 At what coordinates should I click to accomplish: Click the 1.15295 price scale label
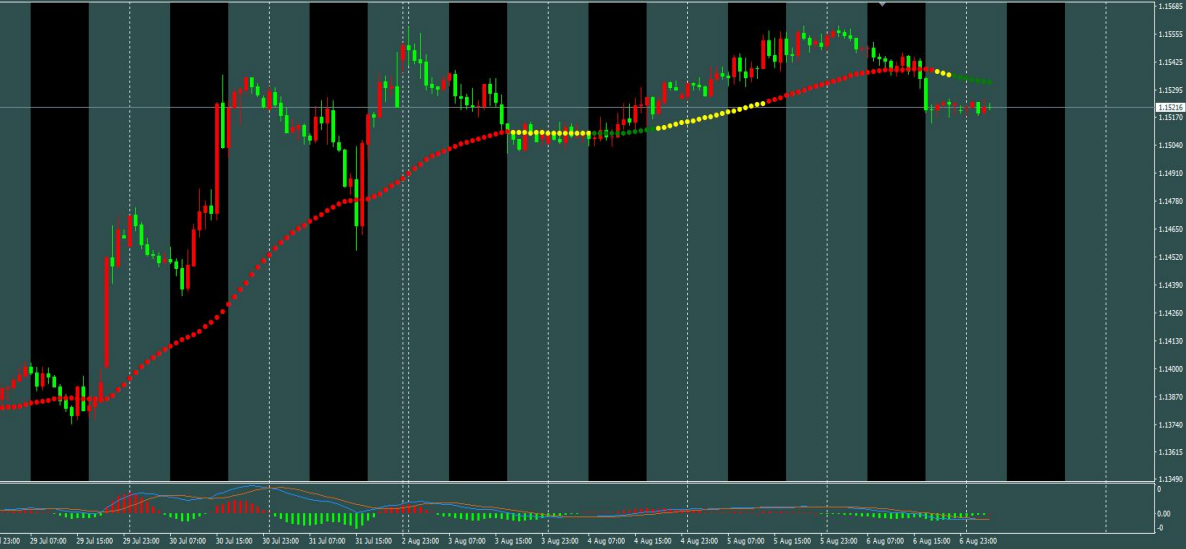1170,90
